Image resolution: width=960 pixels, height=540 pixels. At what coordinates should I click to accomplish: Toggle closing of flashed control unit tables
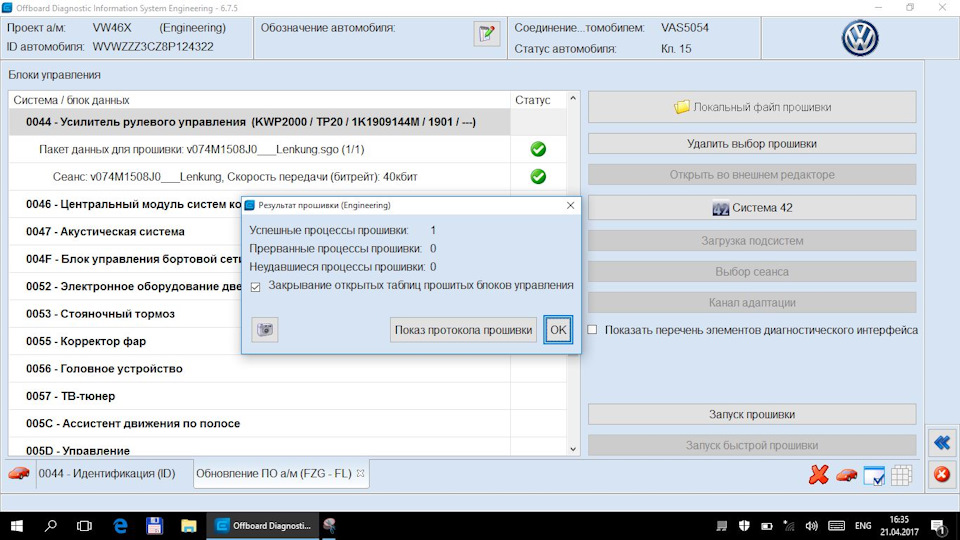255,287
